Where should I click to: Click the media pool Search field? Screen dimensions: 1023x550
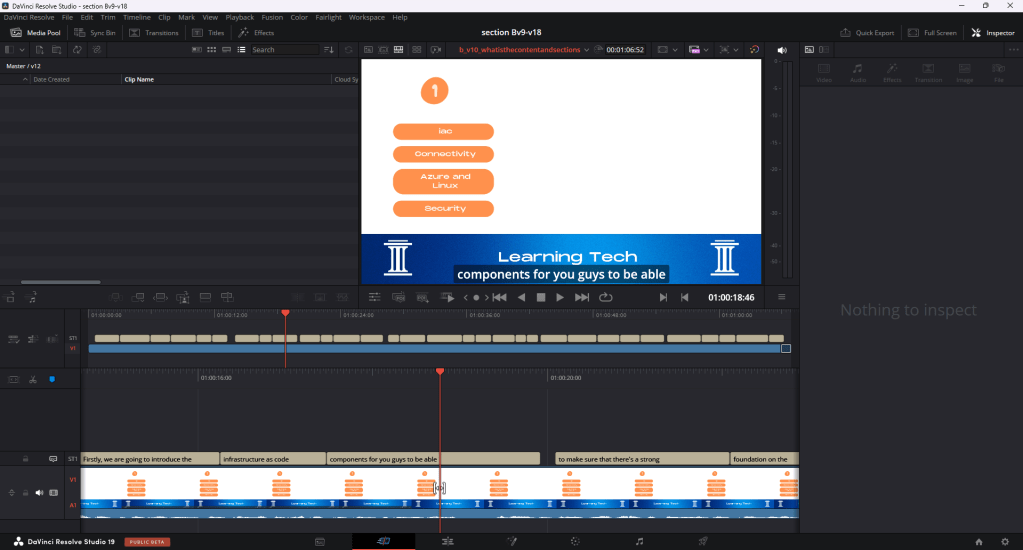pyautogui.click(x=284, y=50)
